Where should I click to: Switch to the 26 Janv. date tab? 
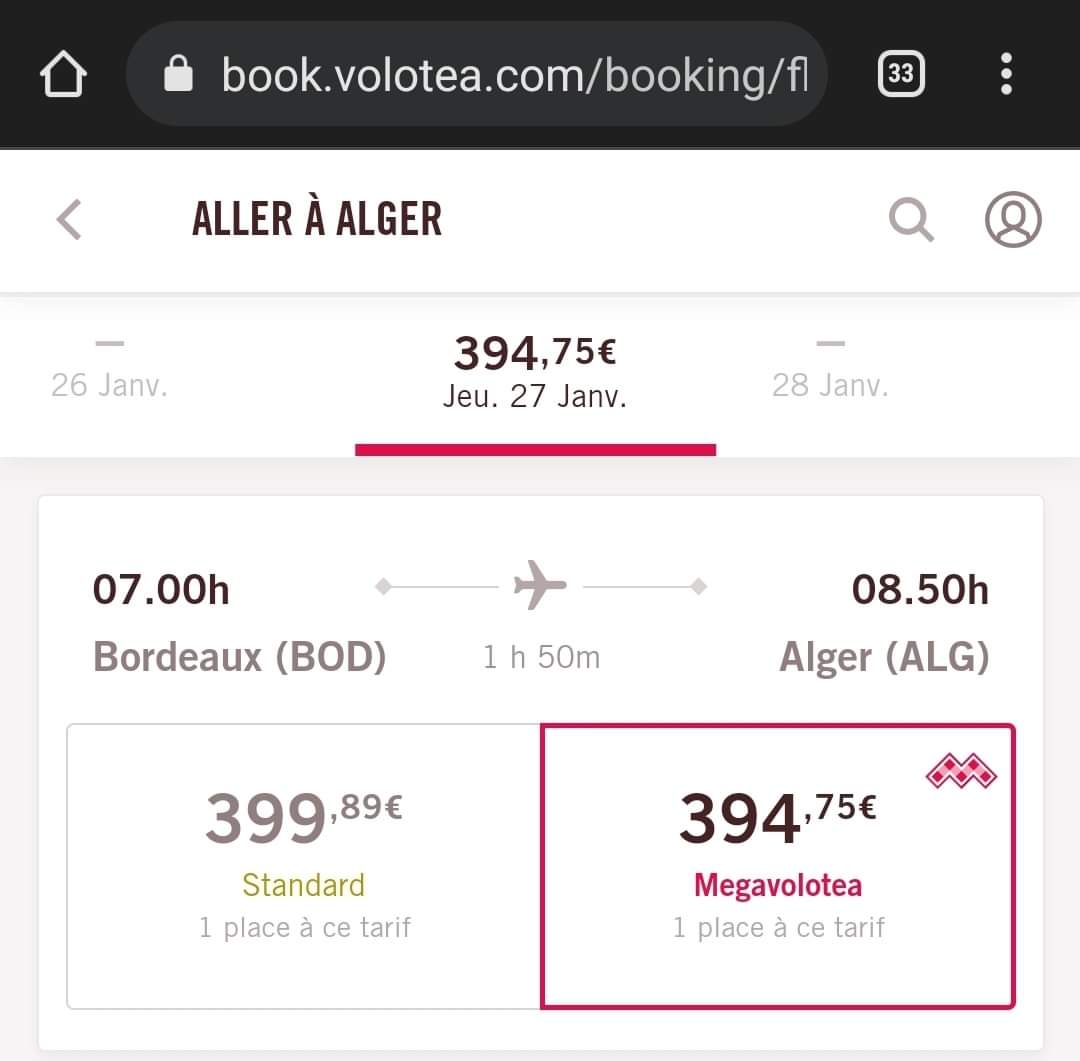point(110,372)
